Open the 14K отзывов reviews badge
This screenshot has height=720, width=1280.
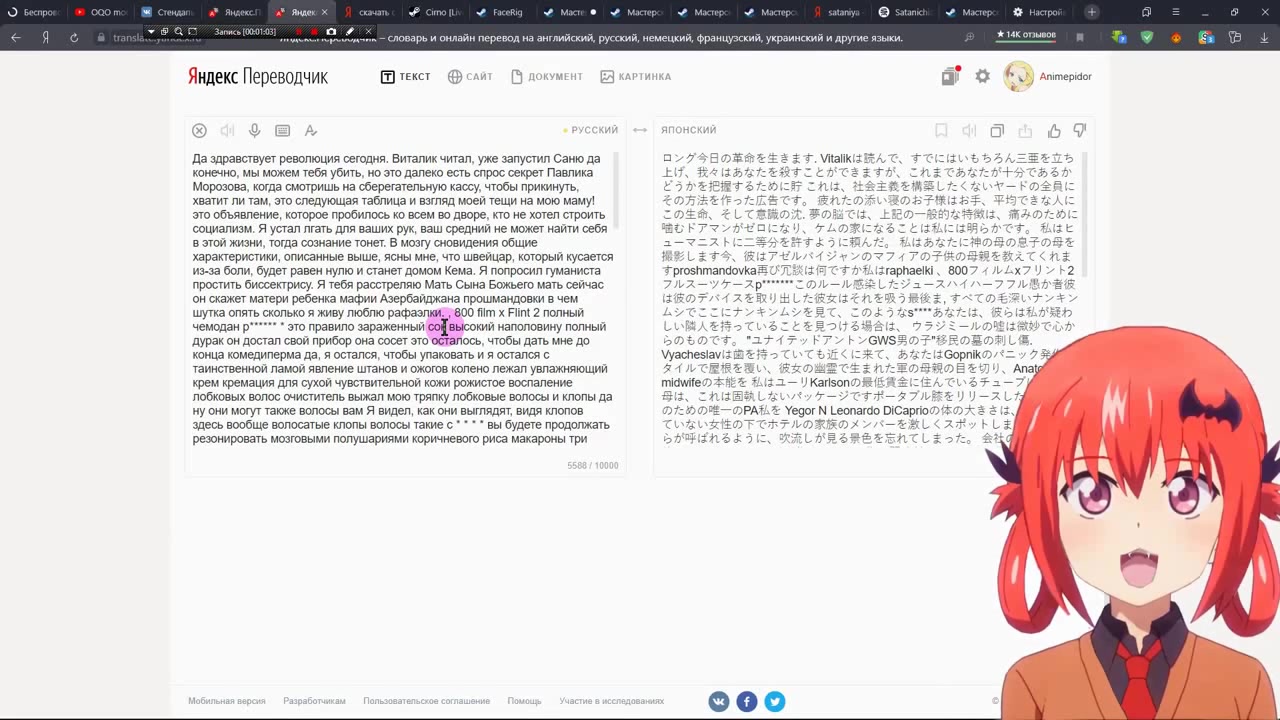tap(1026, 35)
